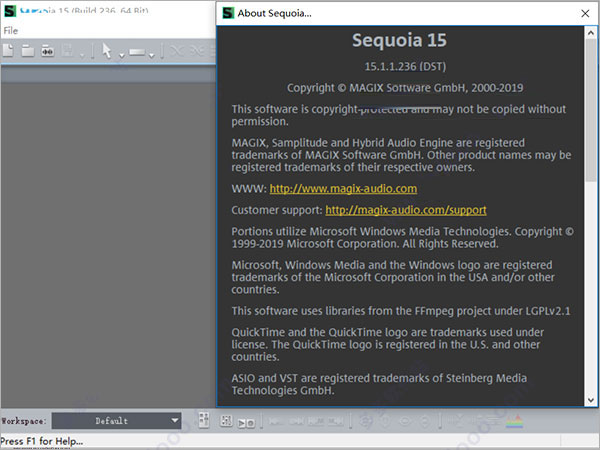Expand the Save options dropdown arrow
The height and width of the screenshot is (450, 600).
point(82,56)
